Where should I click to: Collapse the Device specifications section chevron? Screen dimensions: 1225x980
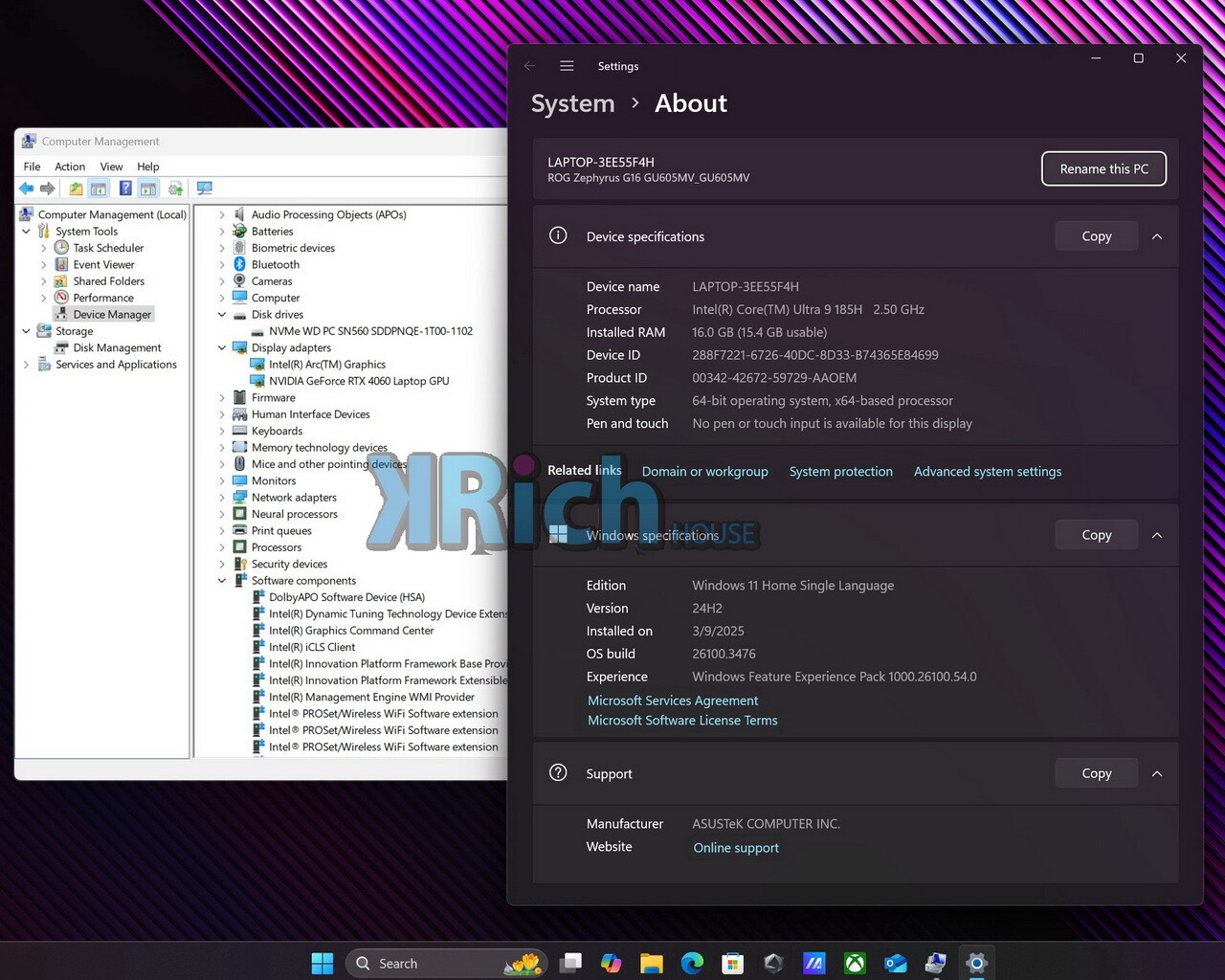tap(1157, 236)
